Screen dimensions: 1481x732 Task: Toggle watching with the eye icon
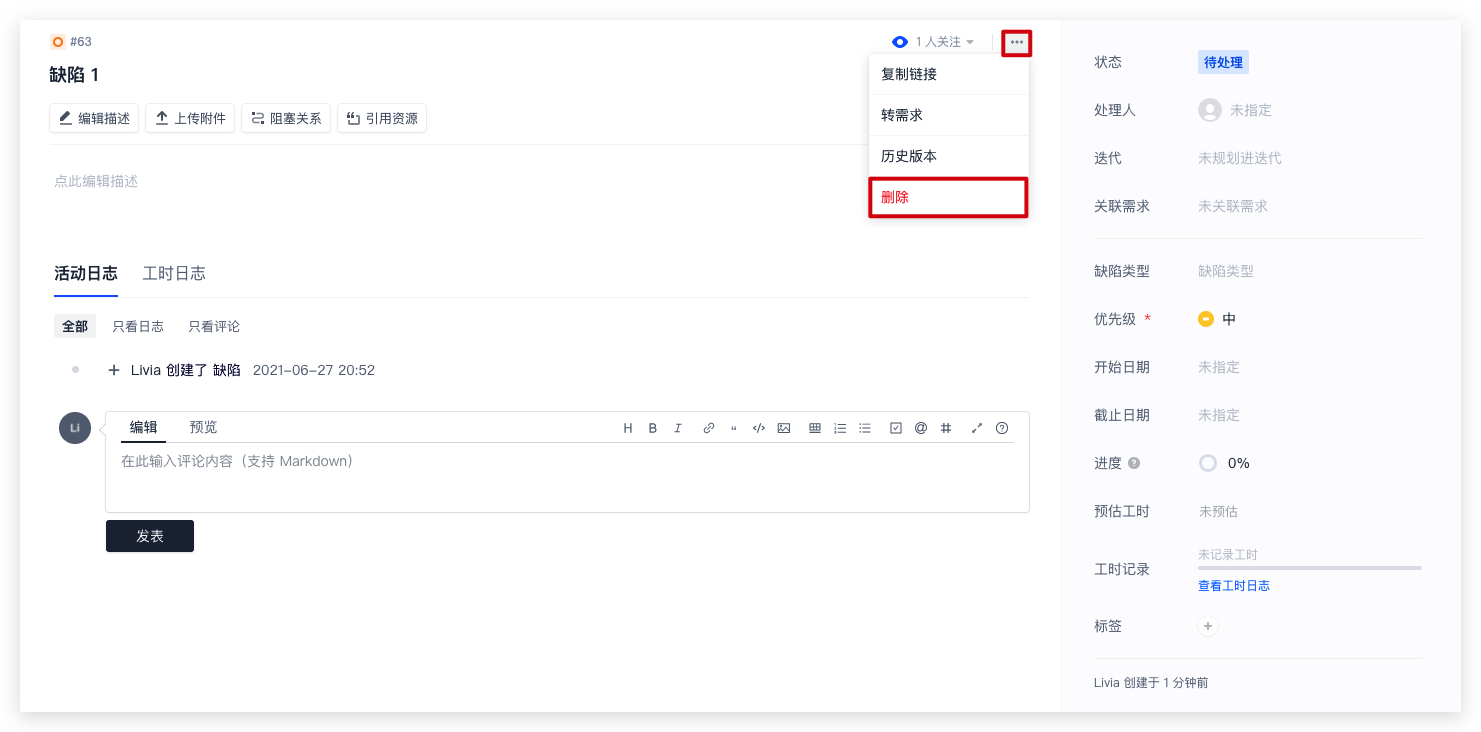(x=900, y=42)
